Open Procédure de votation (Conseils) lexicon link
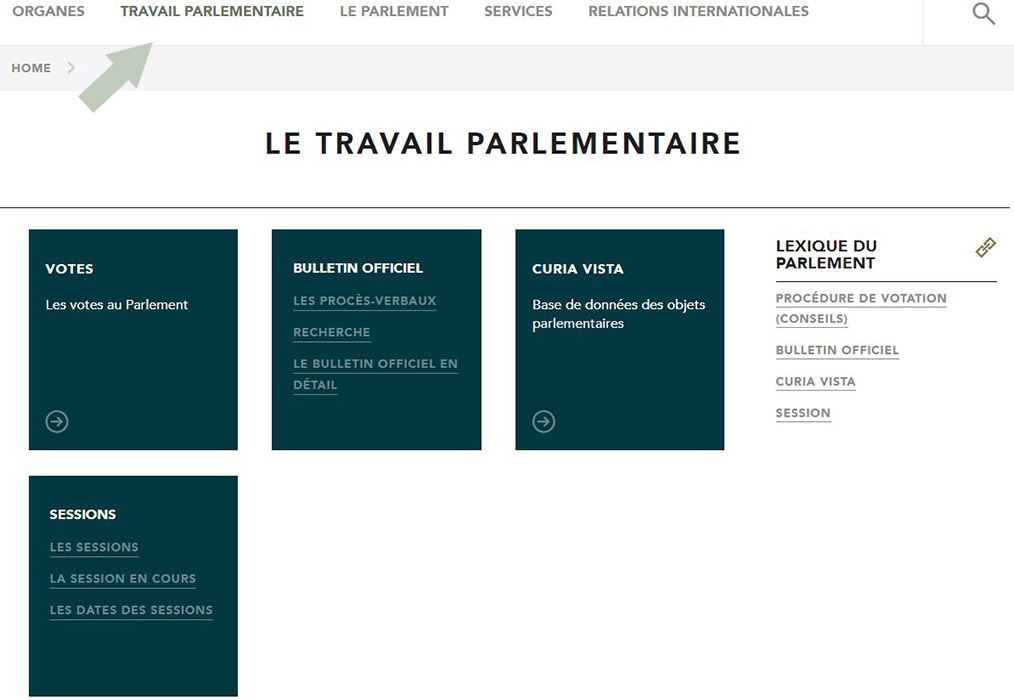Image resolution: width=1014 pixels, height=700 pixels. [861, 308]
